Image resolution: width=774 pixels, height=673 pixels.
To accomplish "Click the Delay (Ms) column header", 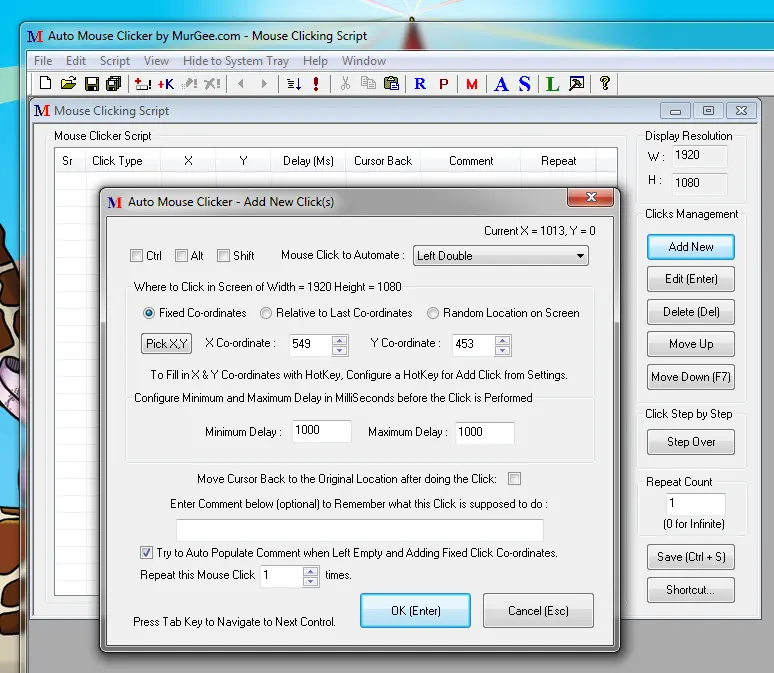I will click(x=308, y=161).
